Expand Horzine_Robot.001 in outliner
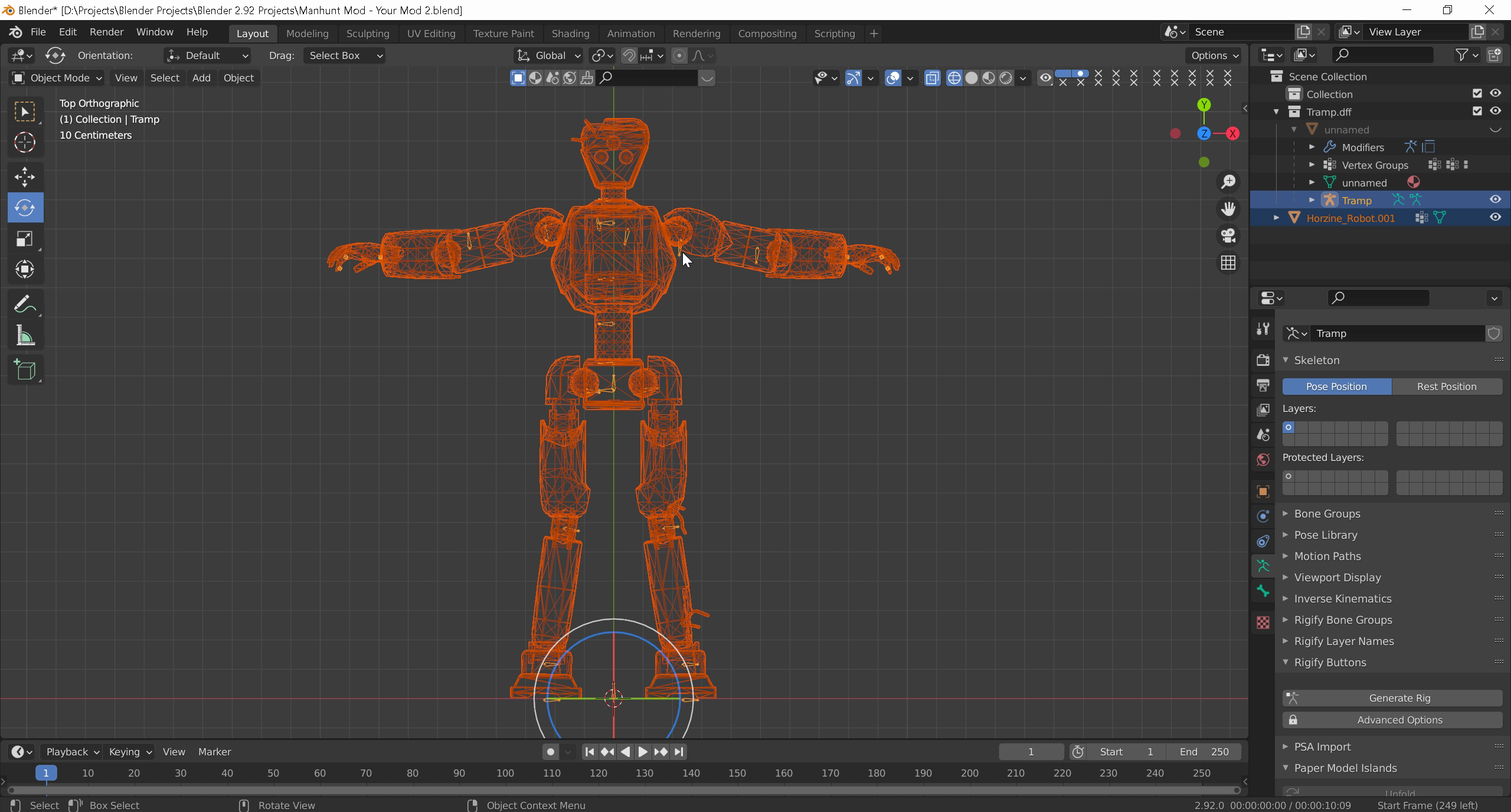The height and width of the screenshot is (812, 1511). click(1277, 218)
